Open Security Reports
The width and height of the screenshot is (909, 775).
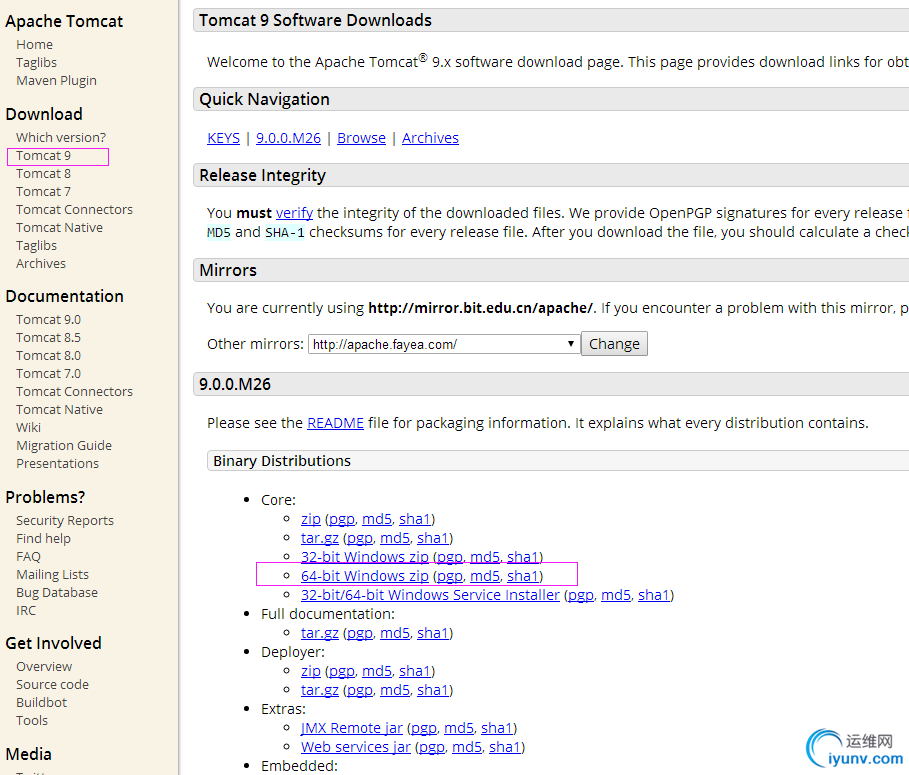(x=65, y=521)
